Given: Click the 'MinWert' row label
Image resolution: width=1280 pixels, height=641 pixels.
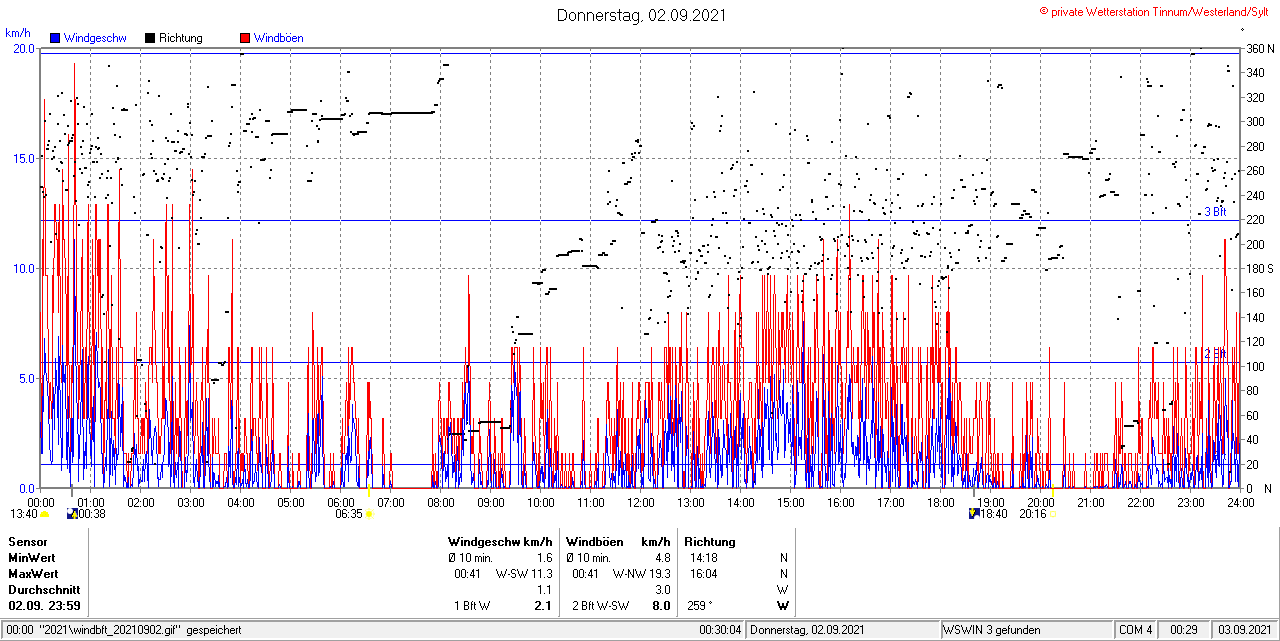Looking at the screenshot, I should 32,558.
